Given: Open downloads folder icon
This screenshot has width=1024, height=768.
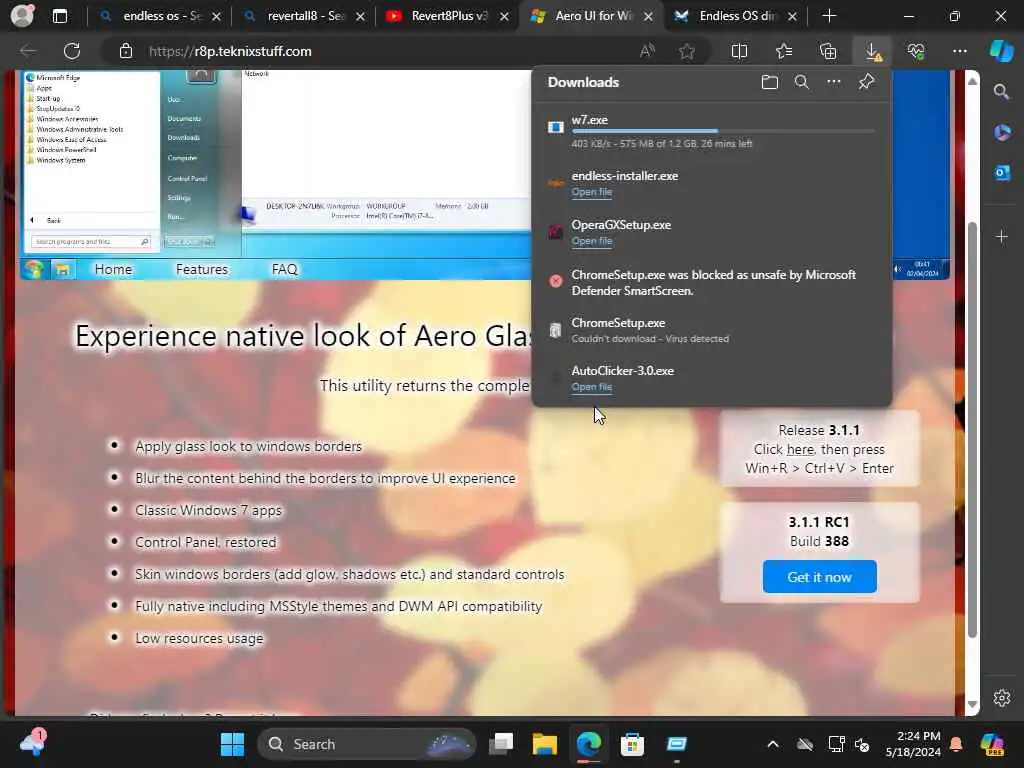Looking at the screenshot, I should click(x=770, y=82).
